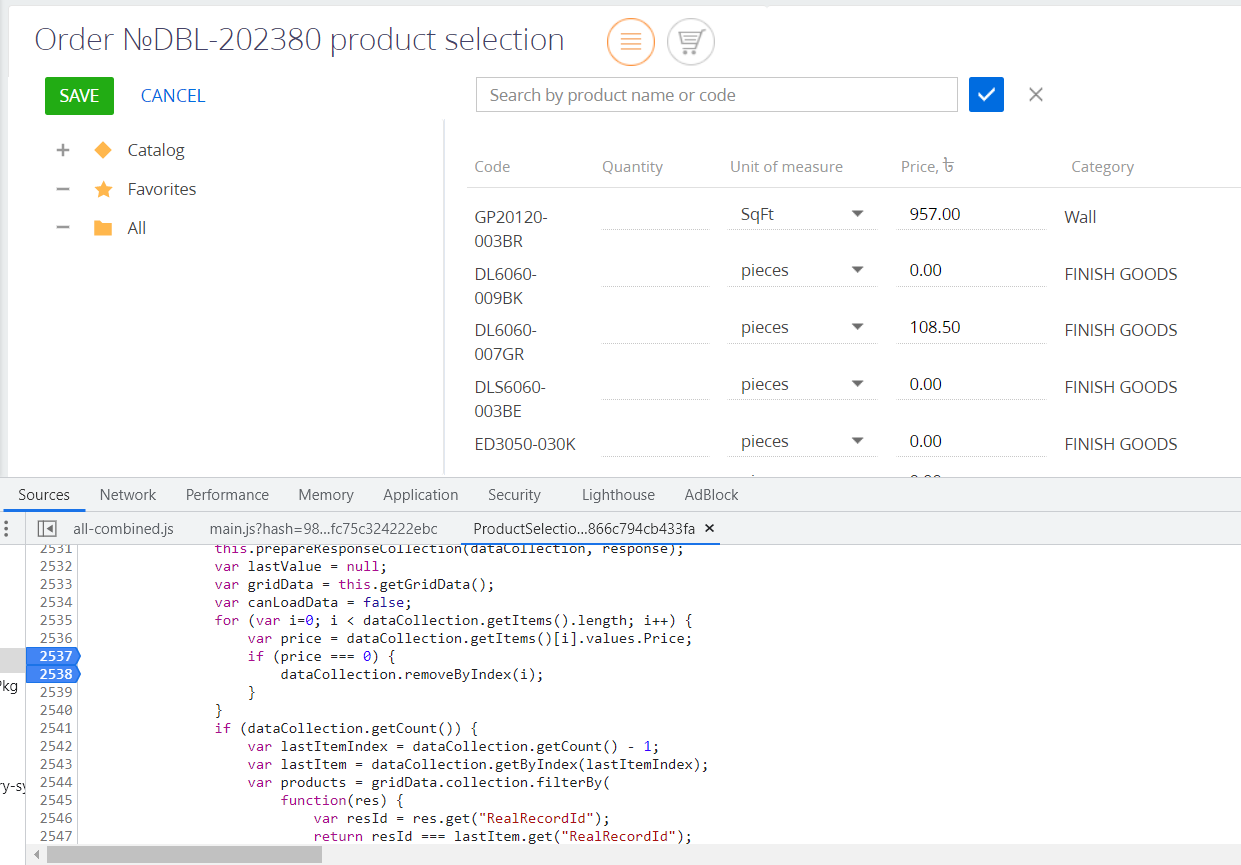Click the CANCEL link
The height and width of the screenshot is (865, 1241).
[x=173, y=96]
